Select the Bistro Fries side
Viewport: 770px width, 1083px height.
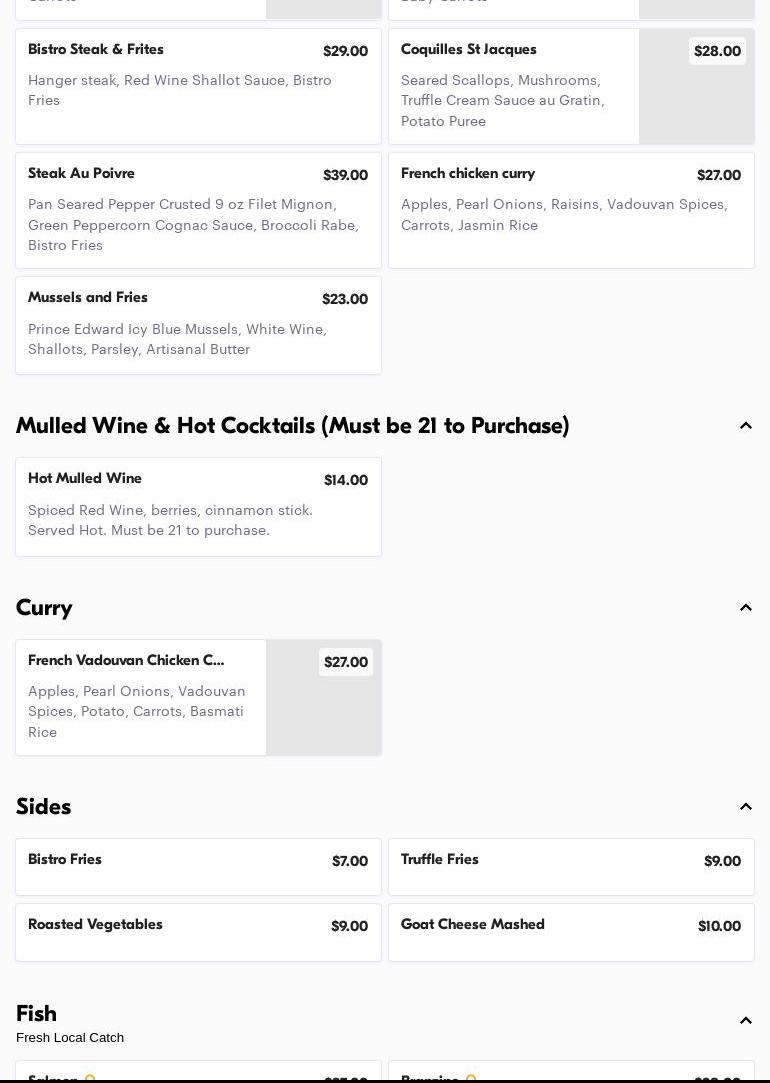[x=198, y=867]
